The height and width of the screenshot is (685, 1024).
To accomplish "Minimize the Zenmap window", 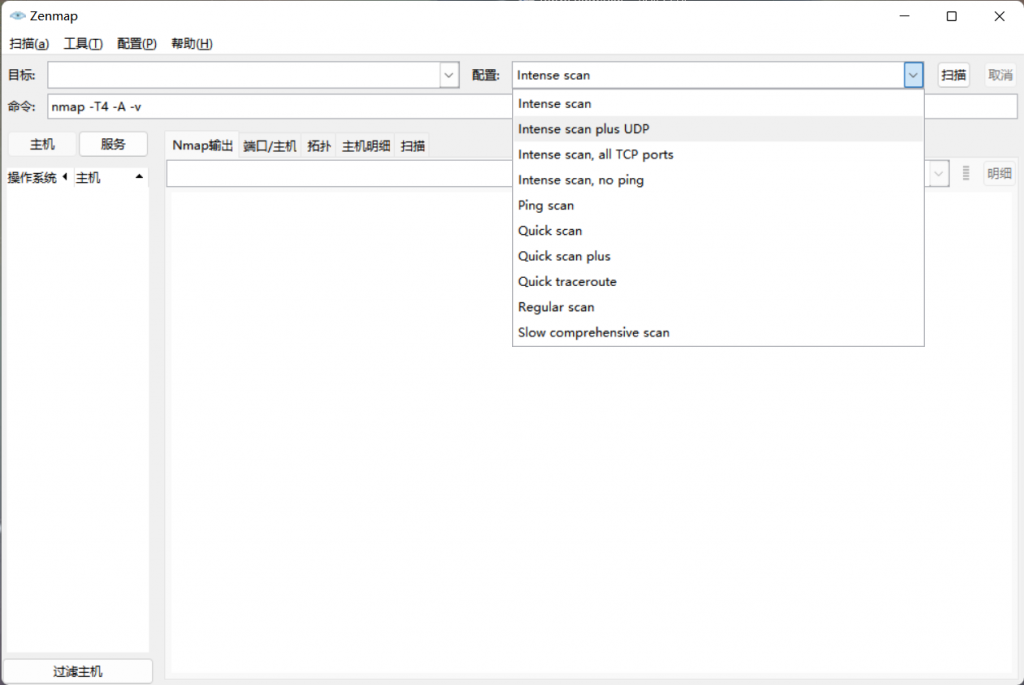I will click(x=904, y=16).
